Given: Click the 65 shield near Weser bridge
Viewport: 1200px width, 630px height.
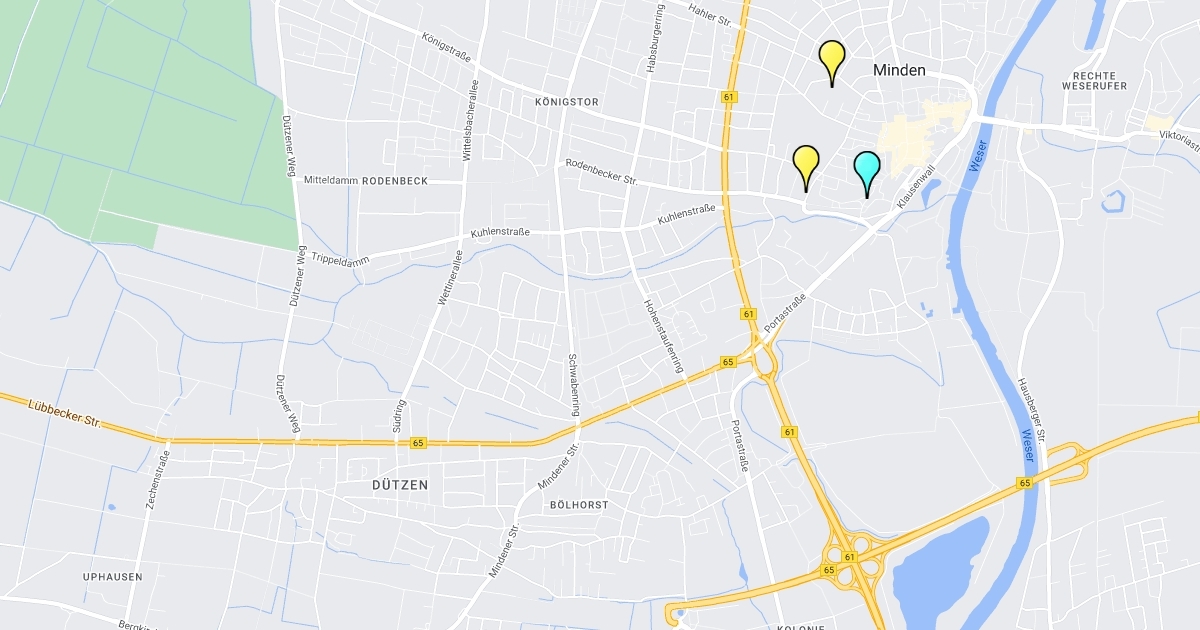Looking at the screenshot, I should 1025,483.
